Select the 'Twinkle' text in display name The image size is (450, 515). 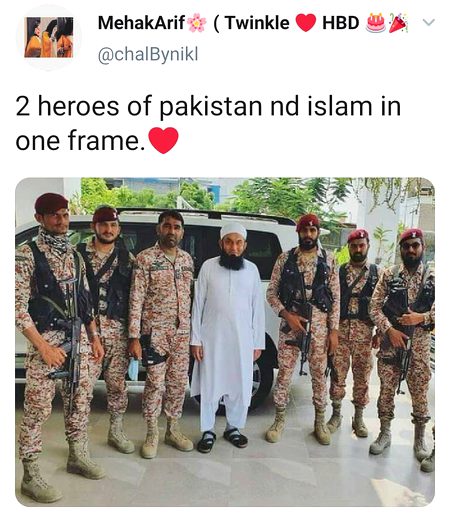tap(257, 23)
